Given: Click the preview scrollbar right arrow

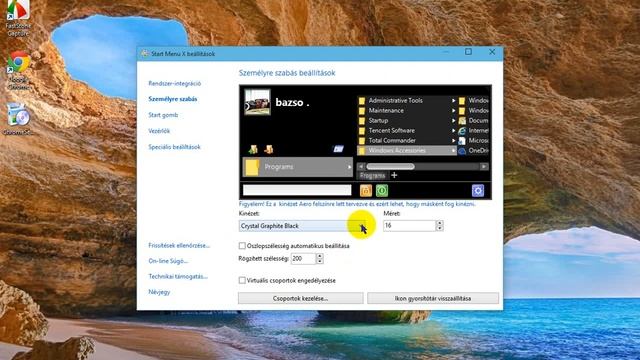Looking at the screenshot, I should click(x=483, y=167).
